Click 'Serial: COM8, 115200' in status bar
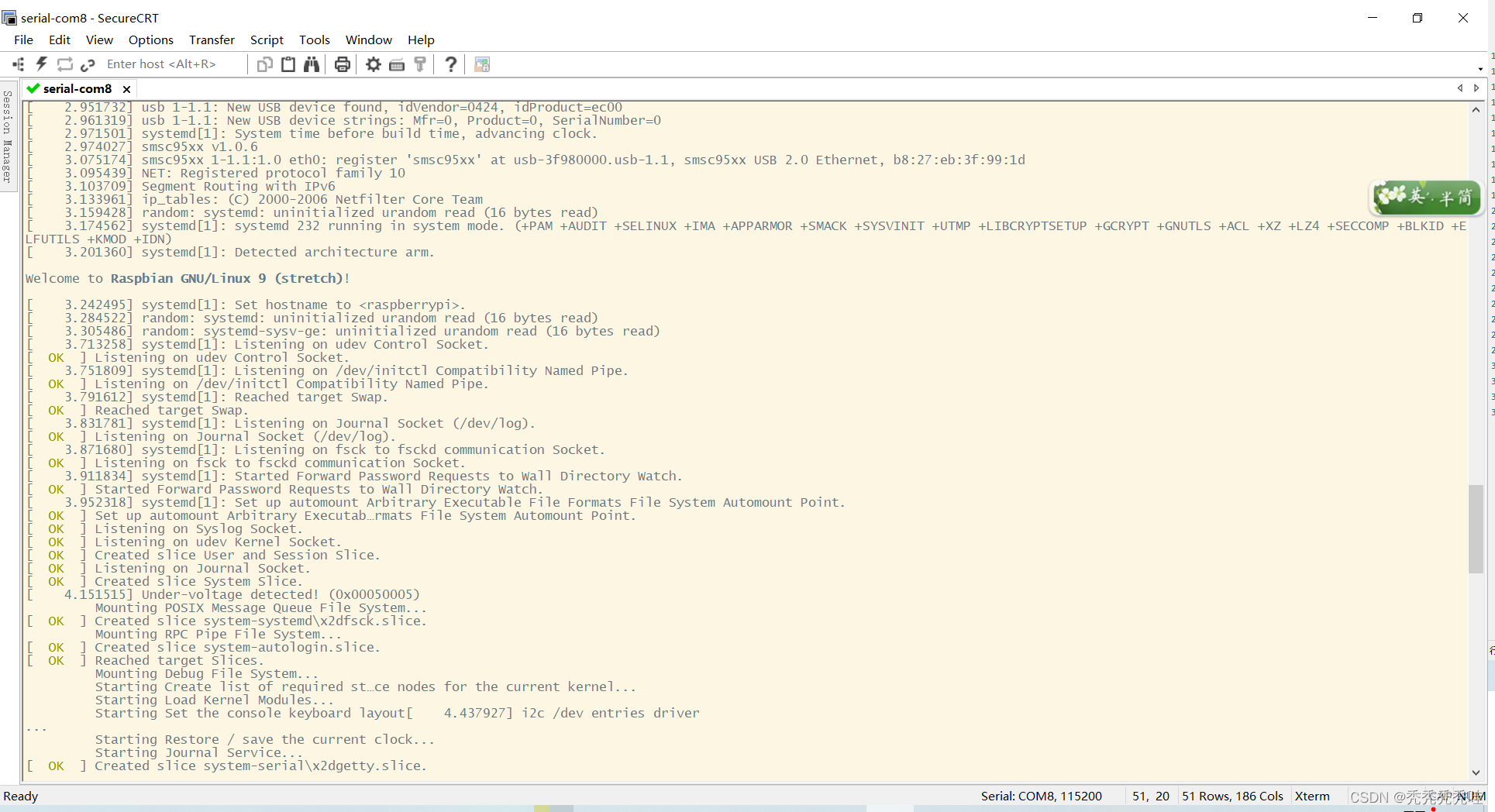The height and width of the screenshot is (812, 1495). [x=1041, y=796]
